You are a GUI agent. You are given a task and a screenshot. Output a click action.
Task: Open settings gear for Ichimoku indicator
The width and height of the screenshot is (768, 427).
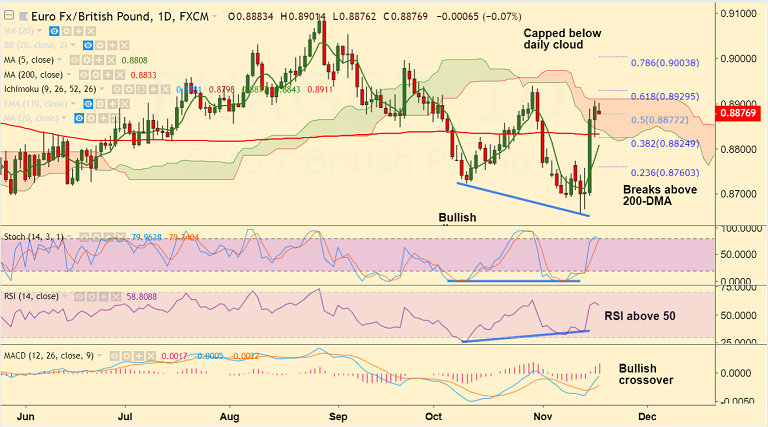click(x=129, y=89)
